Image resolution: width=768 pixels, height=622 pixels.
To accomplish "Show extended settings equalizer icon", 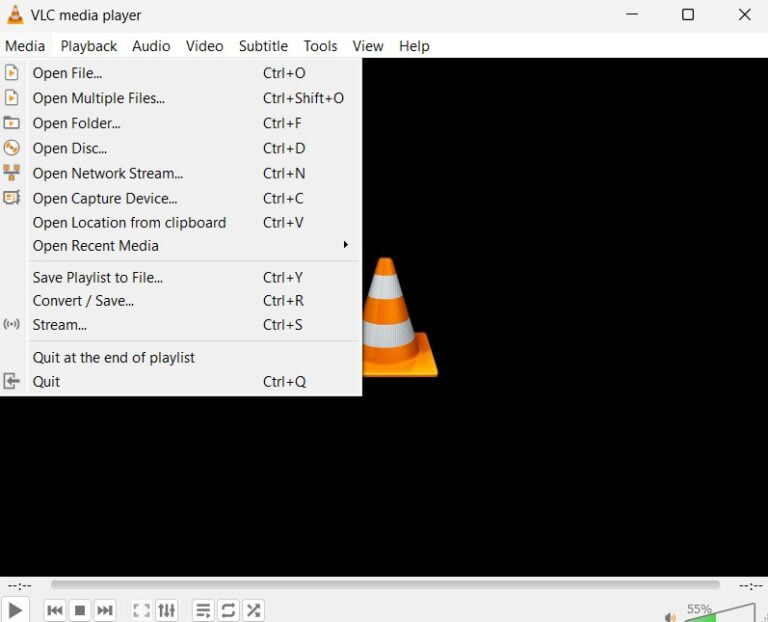I will [167, 610].
